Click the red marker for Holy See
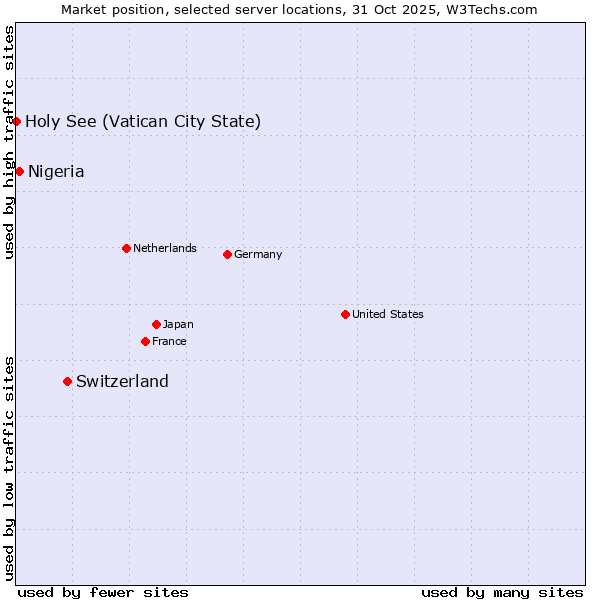 click(17, 121)
